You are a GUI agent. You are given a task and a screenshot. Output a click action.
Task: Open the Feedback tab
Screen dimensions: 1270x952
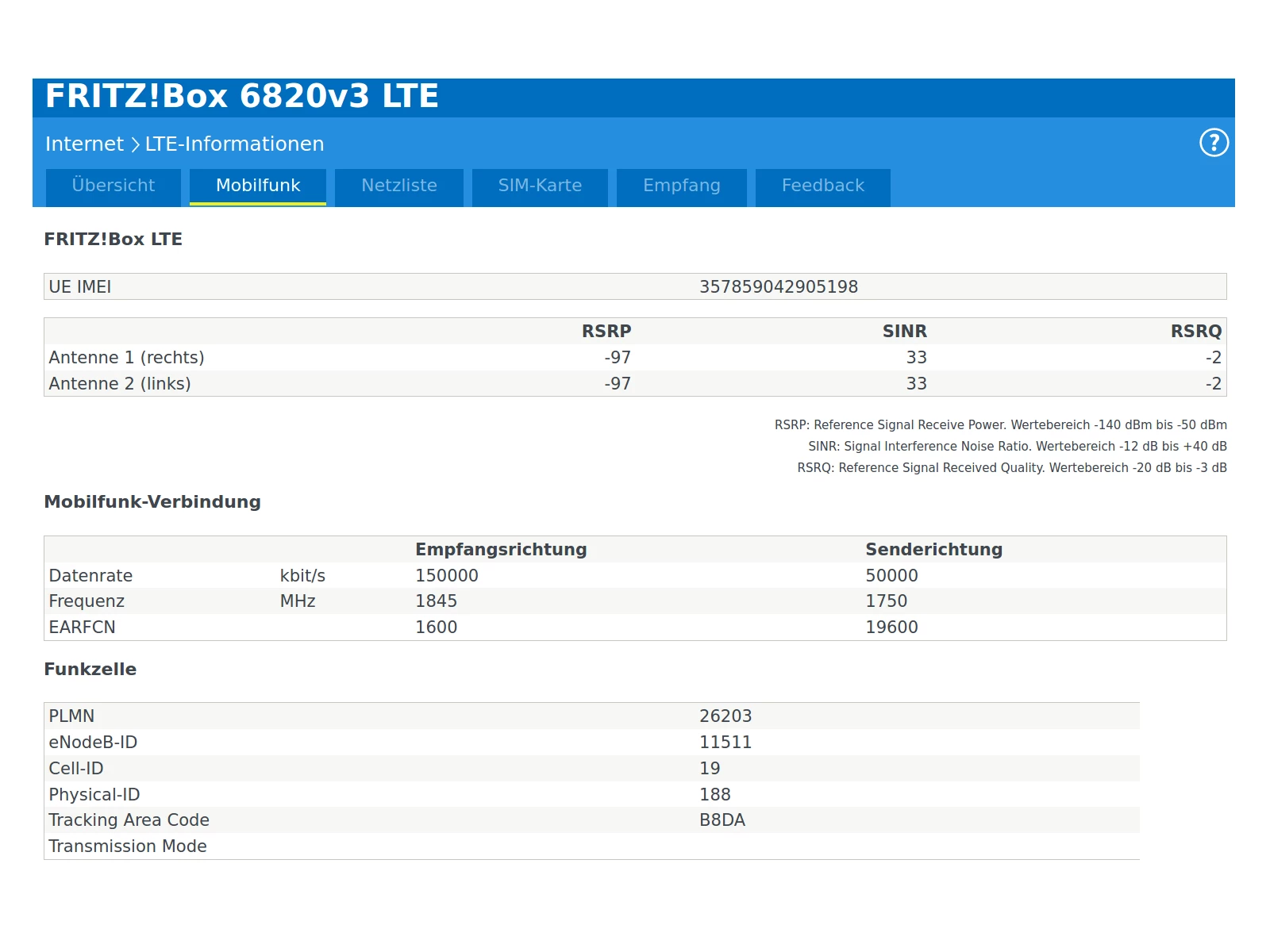pos(823,187)
